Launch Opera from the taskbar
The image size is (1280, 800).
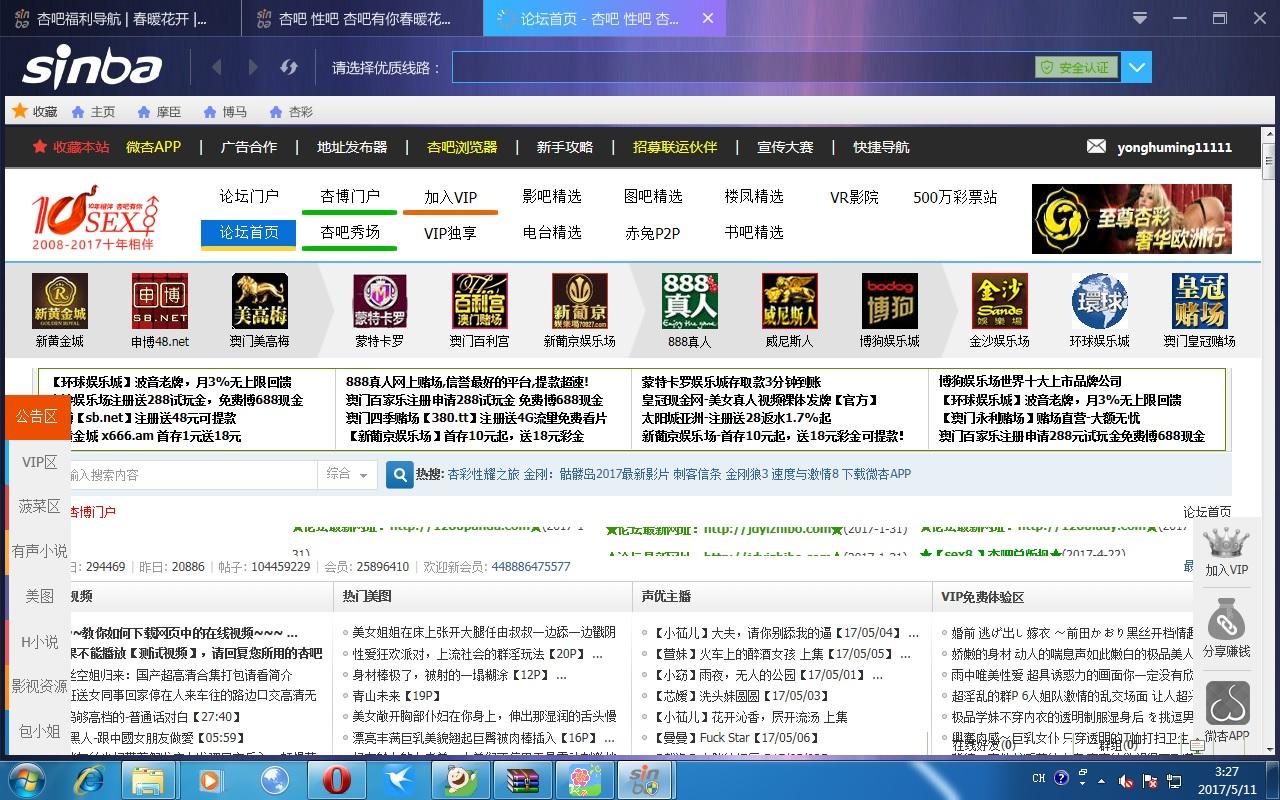(x=337, y=779)
